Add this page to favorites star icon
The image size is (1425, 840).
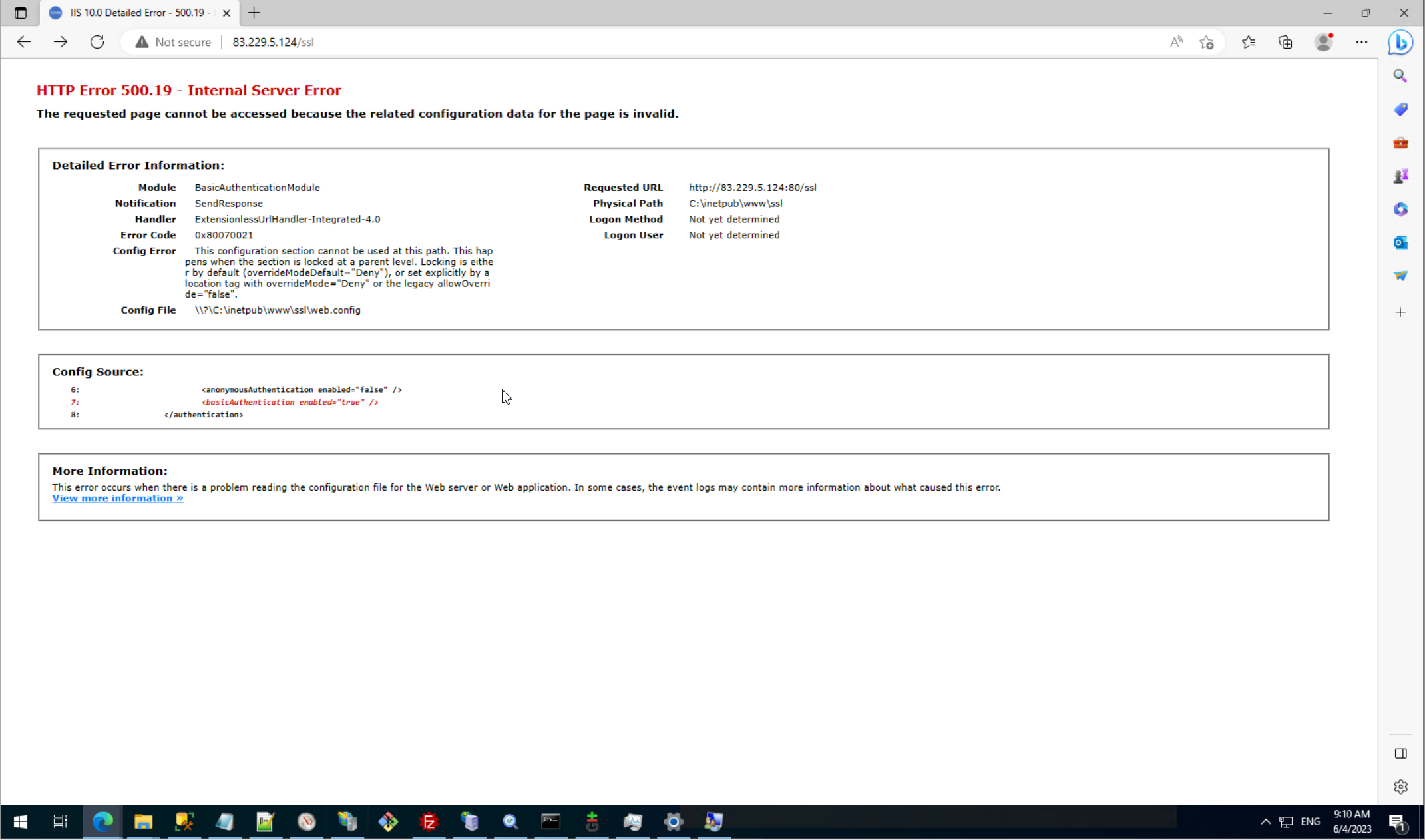click(1207, 42)
